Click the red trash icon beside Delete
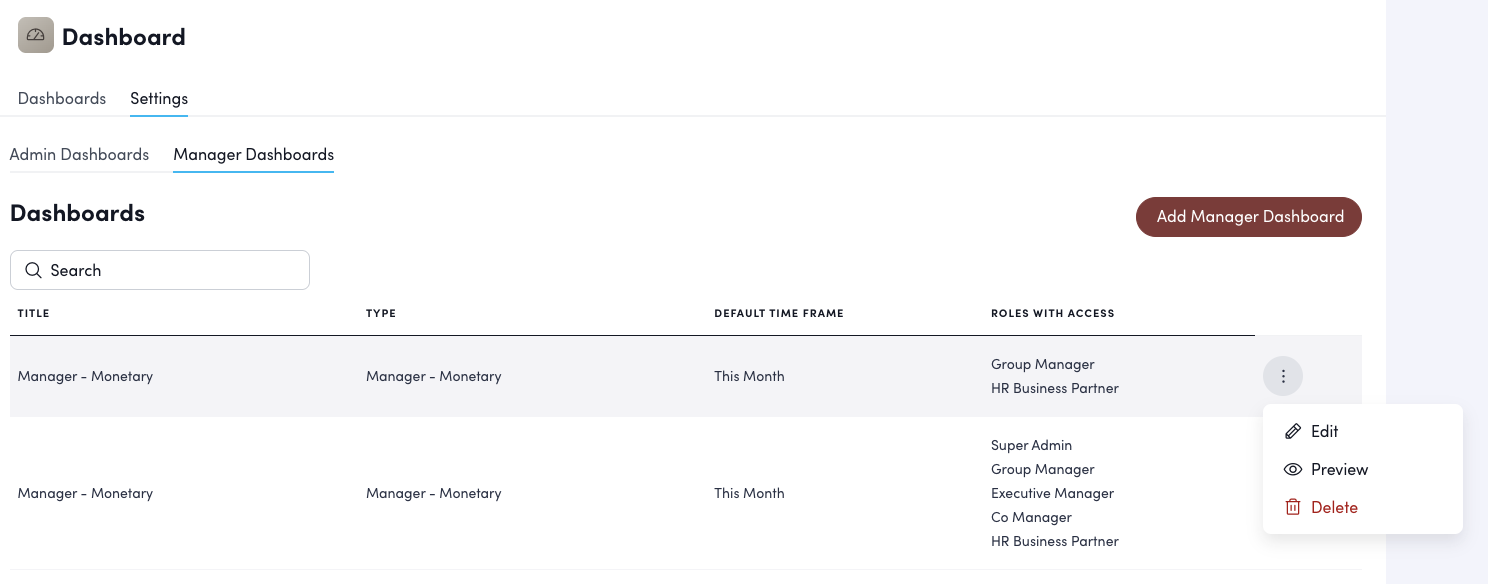The width and height of the screenshot is (1488, 584). [1293, 507]
